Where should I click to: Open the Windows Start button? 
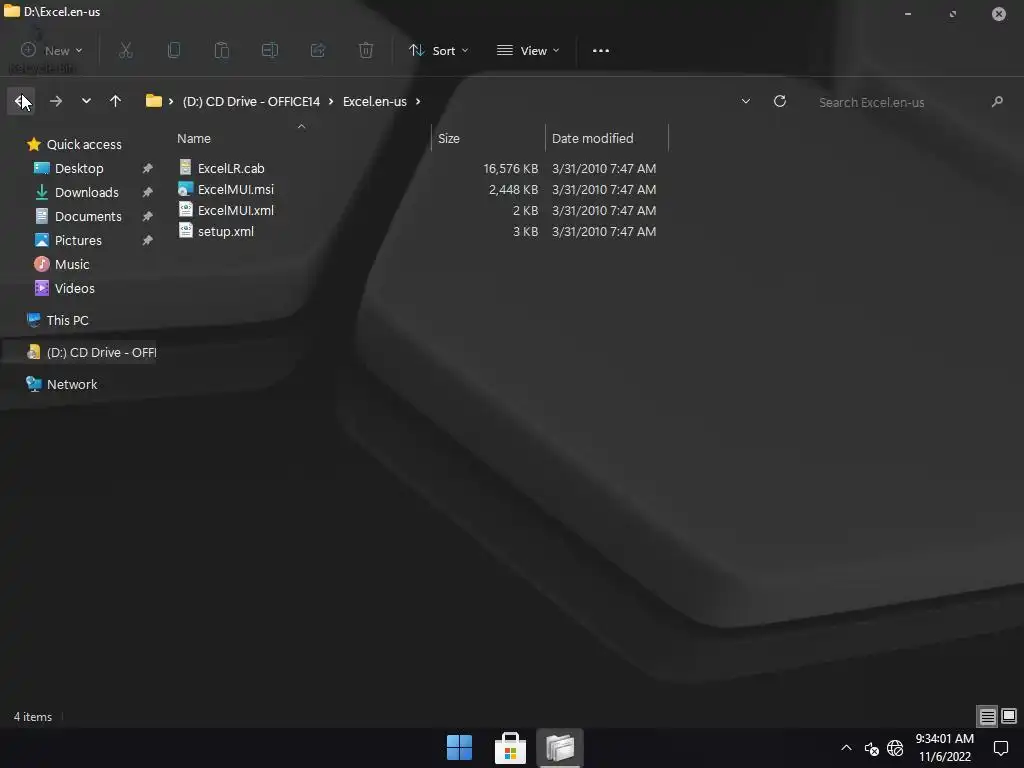click(460, 748)
